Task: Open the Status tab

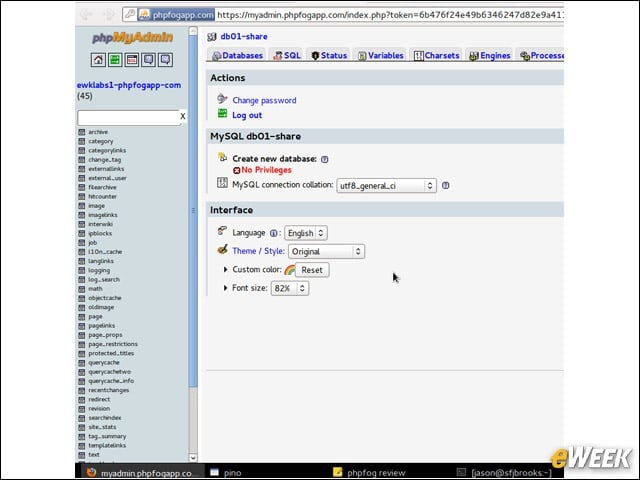Action: [x=329, y=56]
